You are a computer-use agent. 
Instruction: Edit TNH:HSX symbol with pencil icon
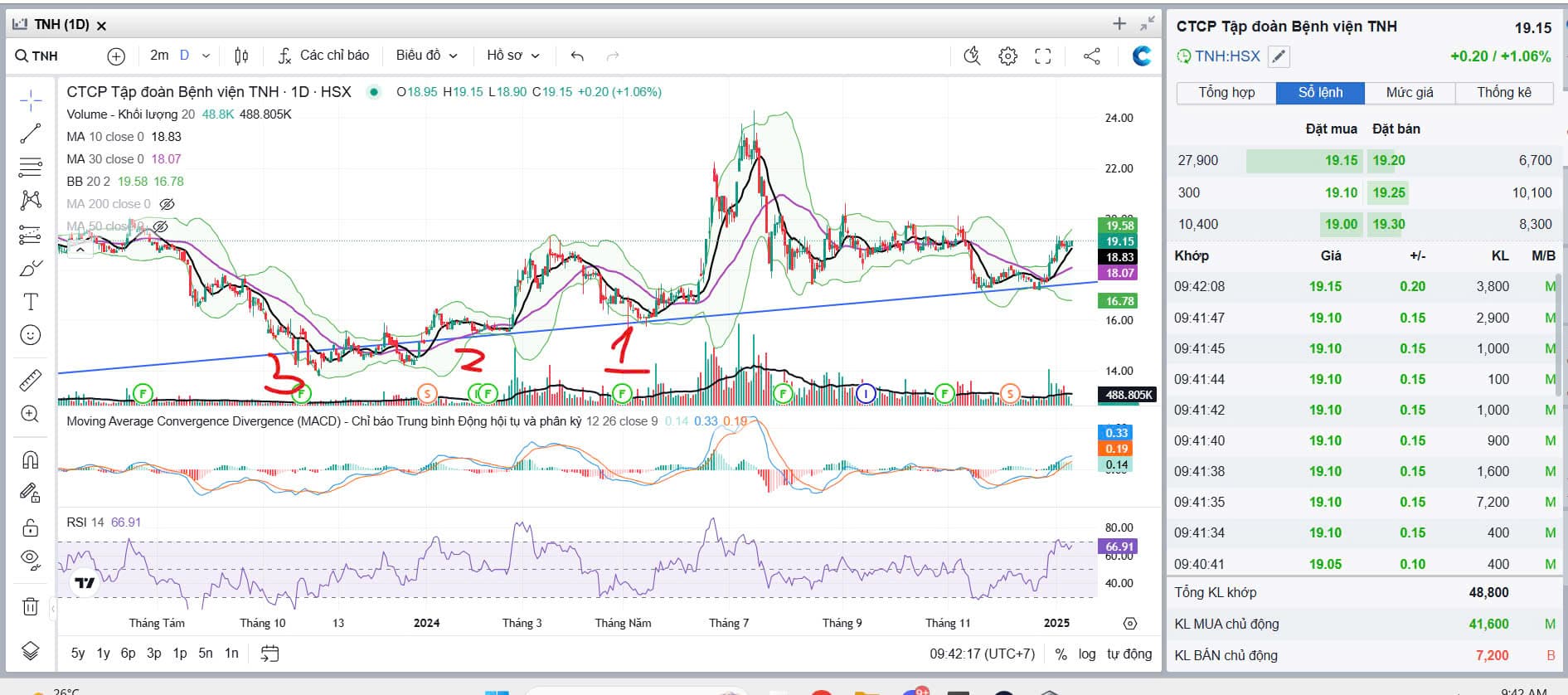pos(1279,56)
